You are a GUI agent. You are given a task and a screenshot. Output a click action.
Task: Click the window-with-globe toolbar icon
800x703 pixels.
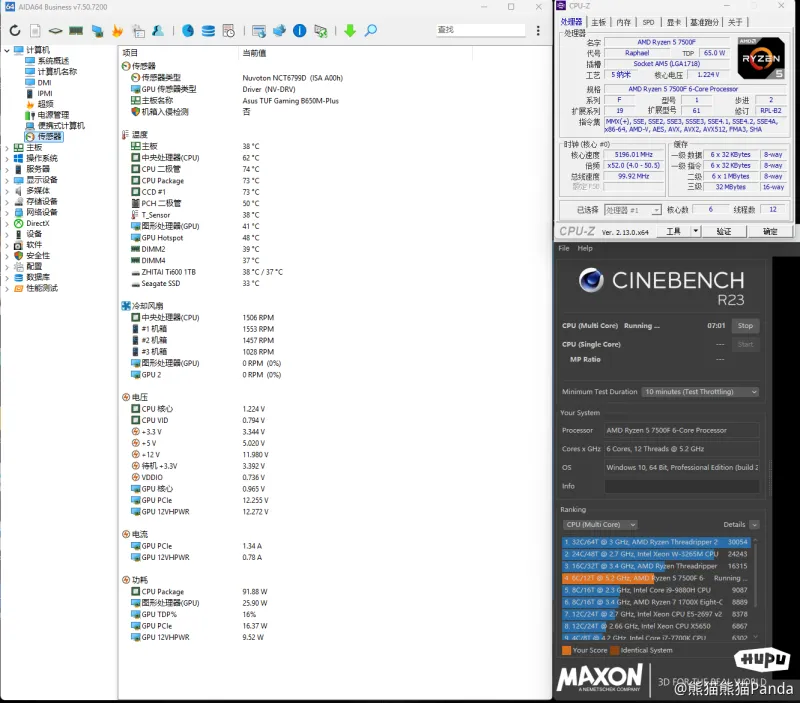(259, 31)
